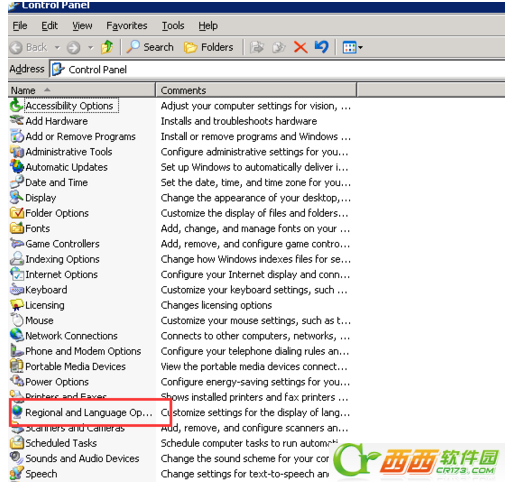This screenshot has width=505, height=482.
Task: Select the Date and Time icon
Action: tap(17, 182)
